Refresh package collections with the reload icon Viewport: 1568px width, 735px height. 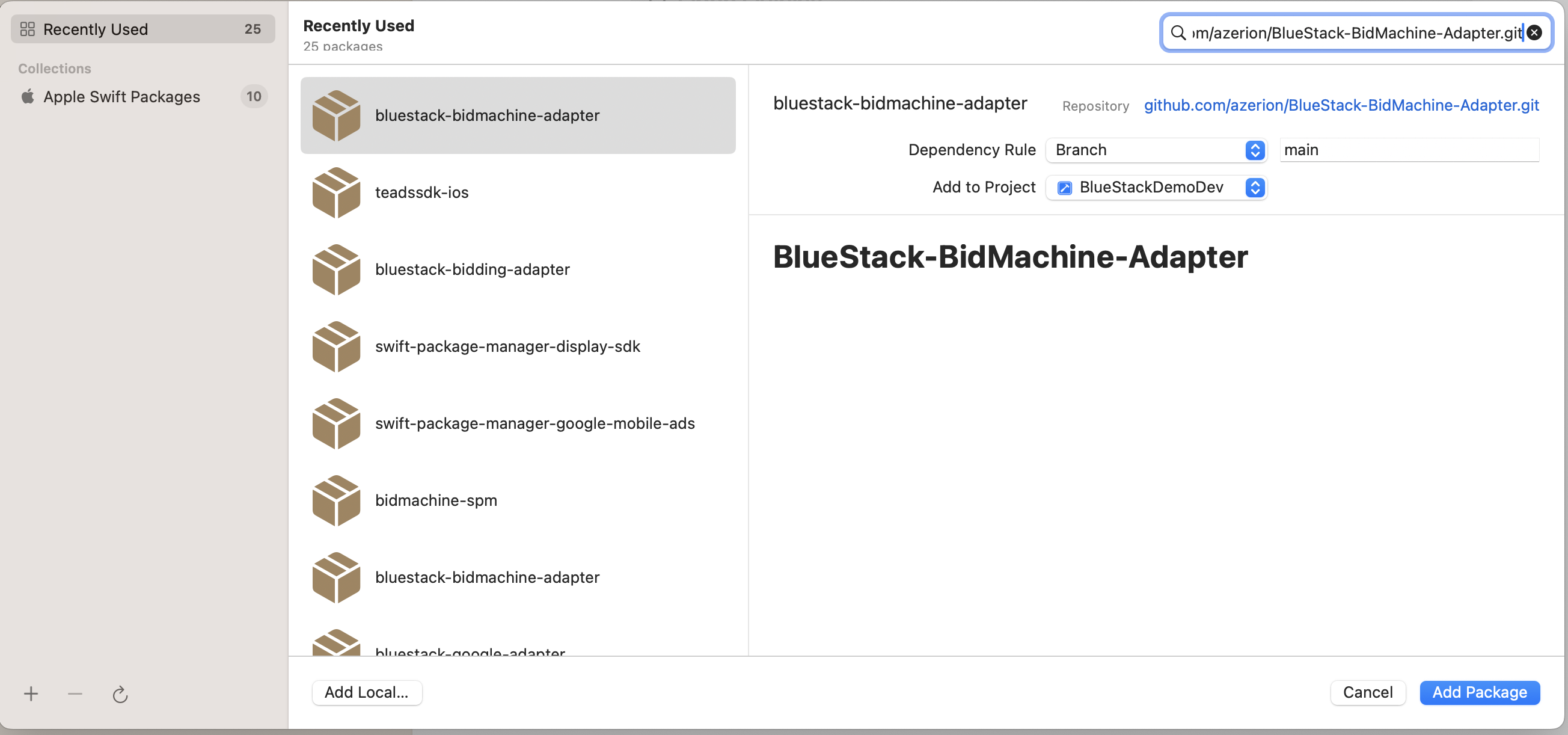pos(120,693)
